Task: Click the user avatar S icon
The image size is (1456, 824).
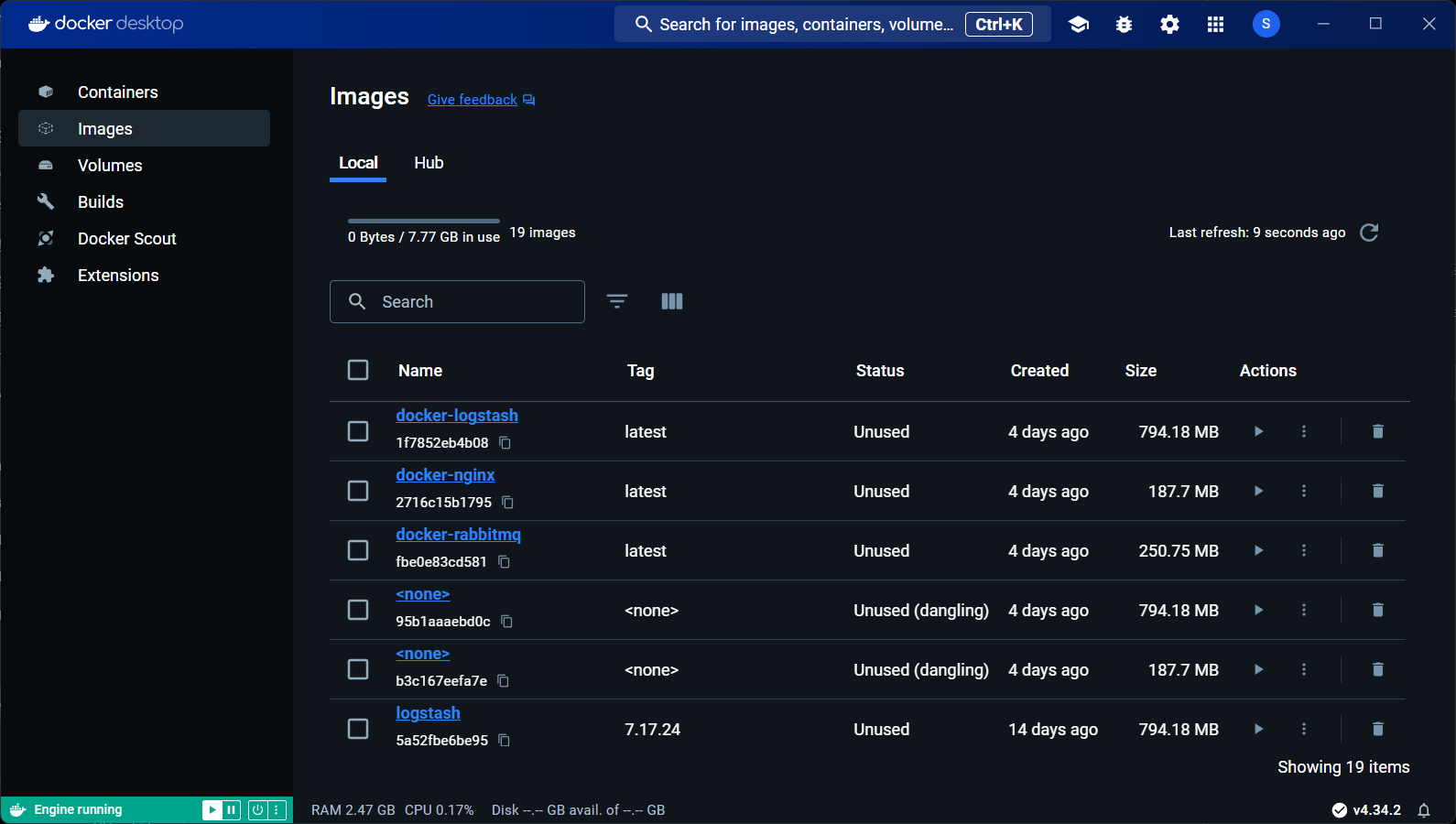Action: tap(1266, 24)
